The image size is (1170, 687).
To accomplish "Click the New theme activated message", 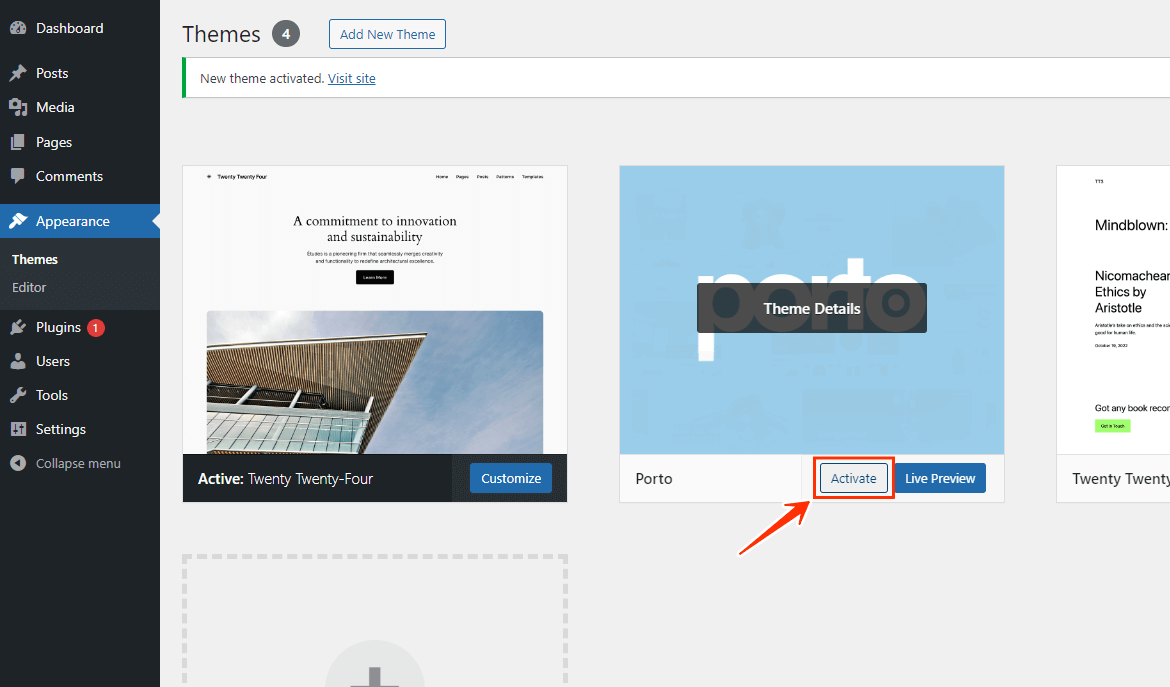I will tap(262, 78).
